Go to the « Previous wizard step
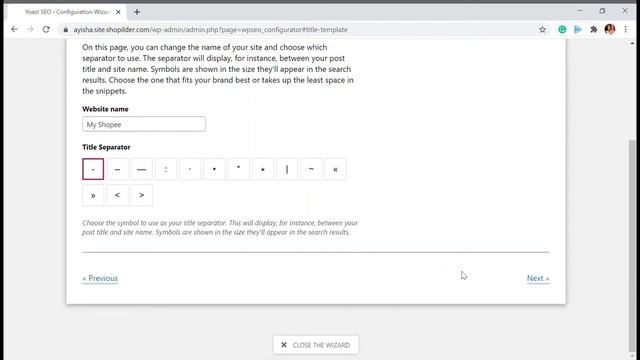 click(x=100, y=278)
